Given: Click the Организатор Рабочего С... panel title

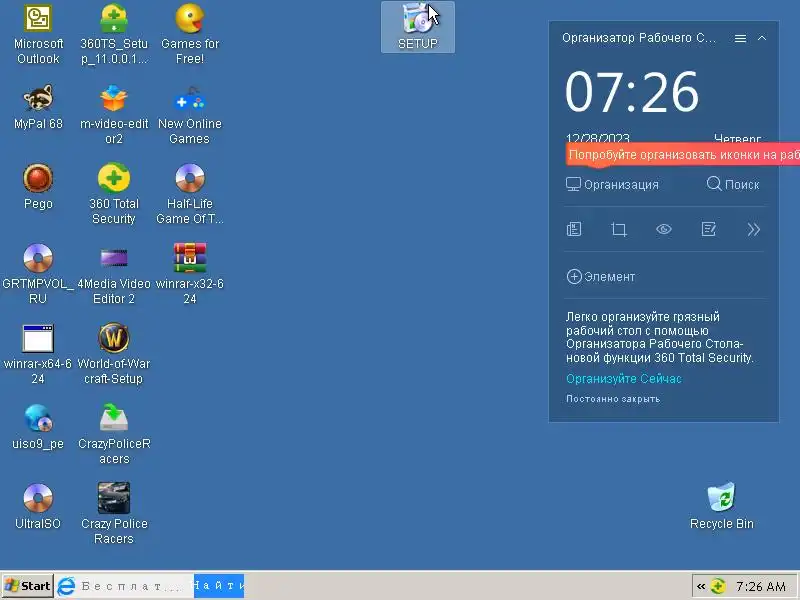Looking at the screenshot, I should coord(639,38).
